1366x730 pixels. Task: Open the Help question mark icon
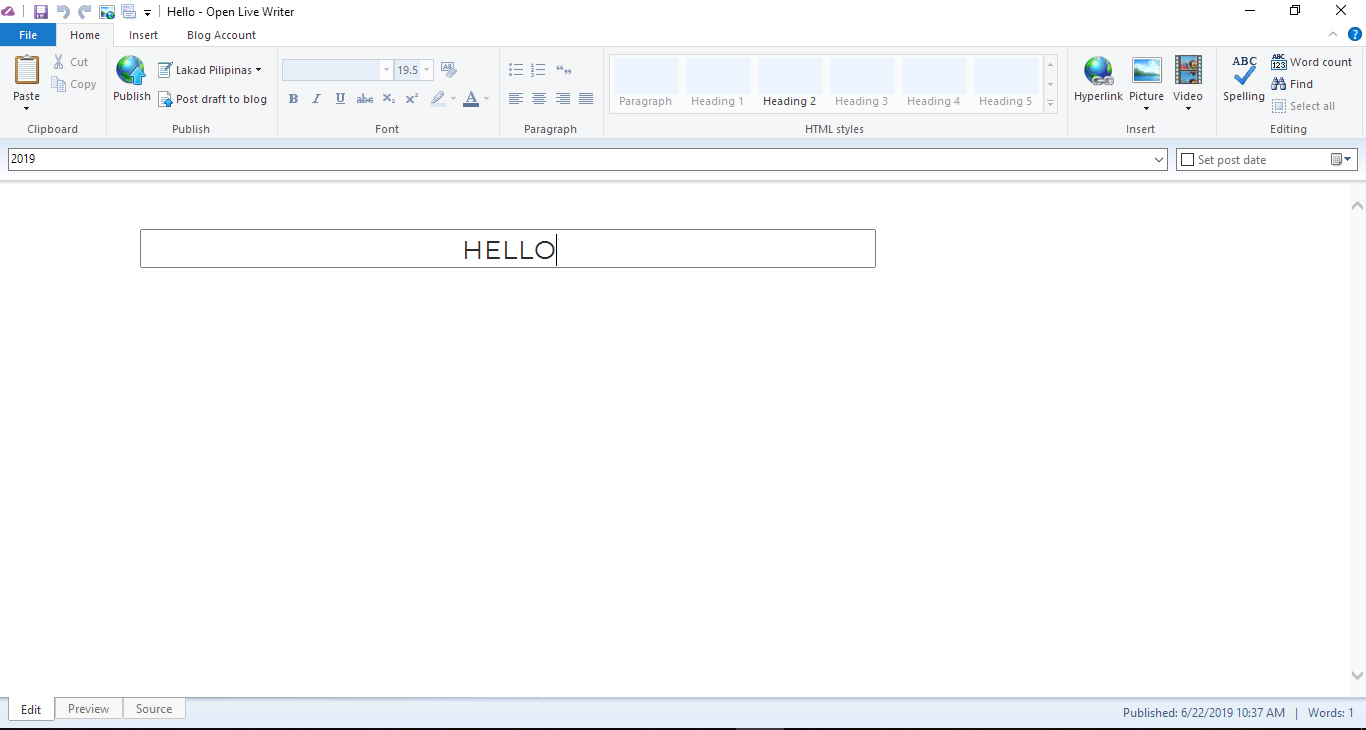[1355, 34]
